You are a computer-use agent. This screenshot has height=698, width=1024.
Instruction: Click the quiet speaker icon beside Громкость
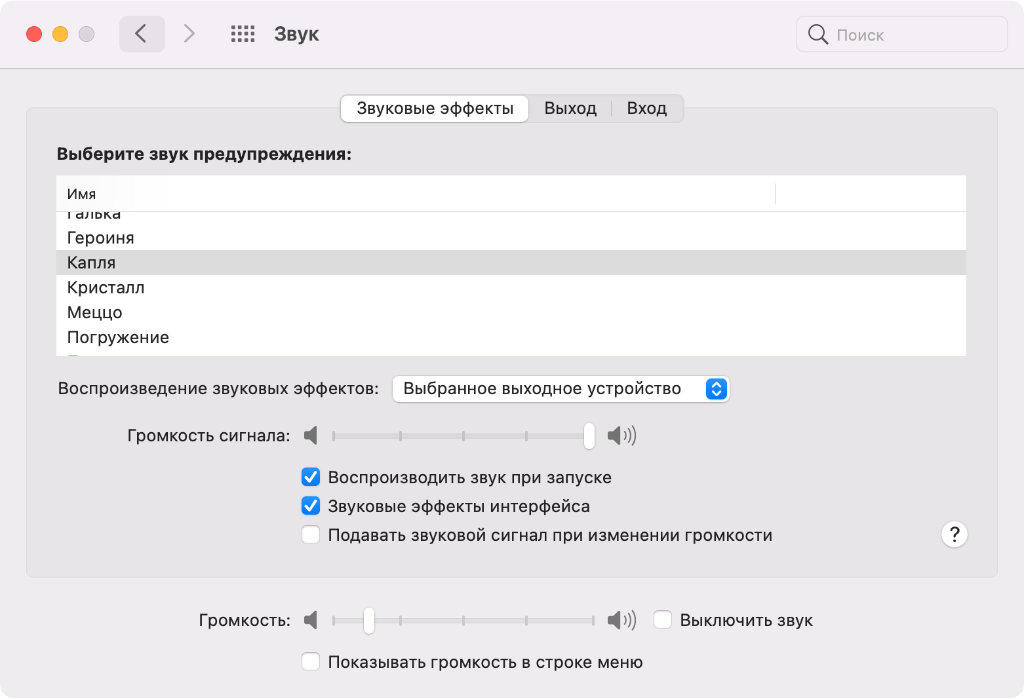311,620
